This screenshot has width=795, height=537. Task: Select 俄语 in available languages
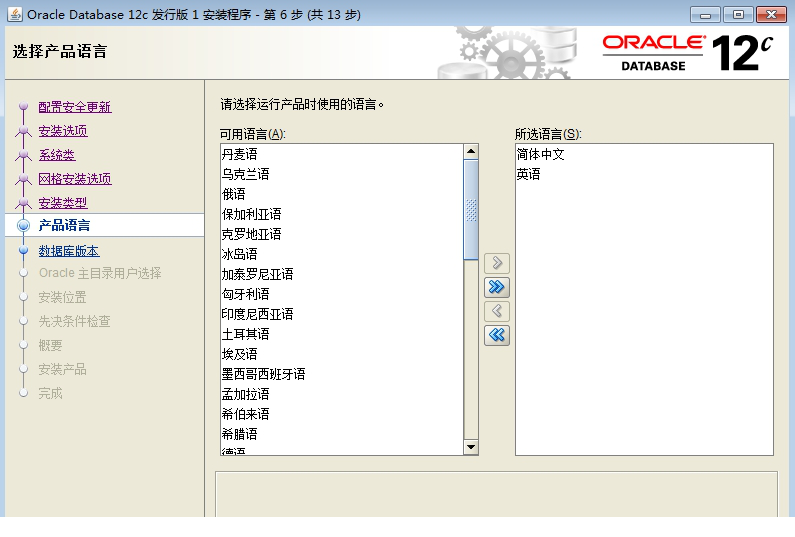click(x=342, y=194)
